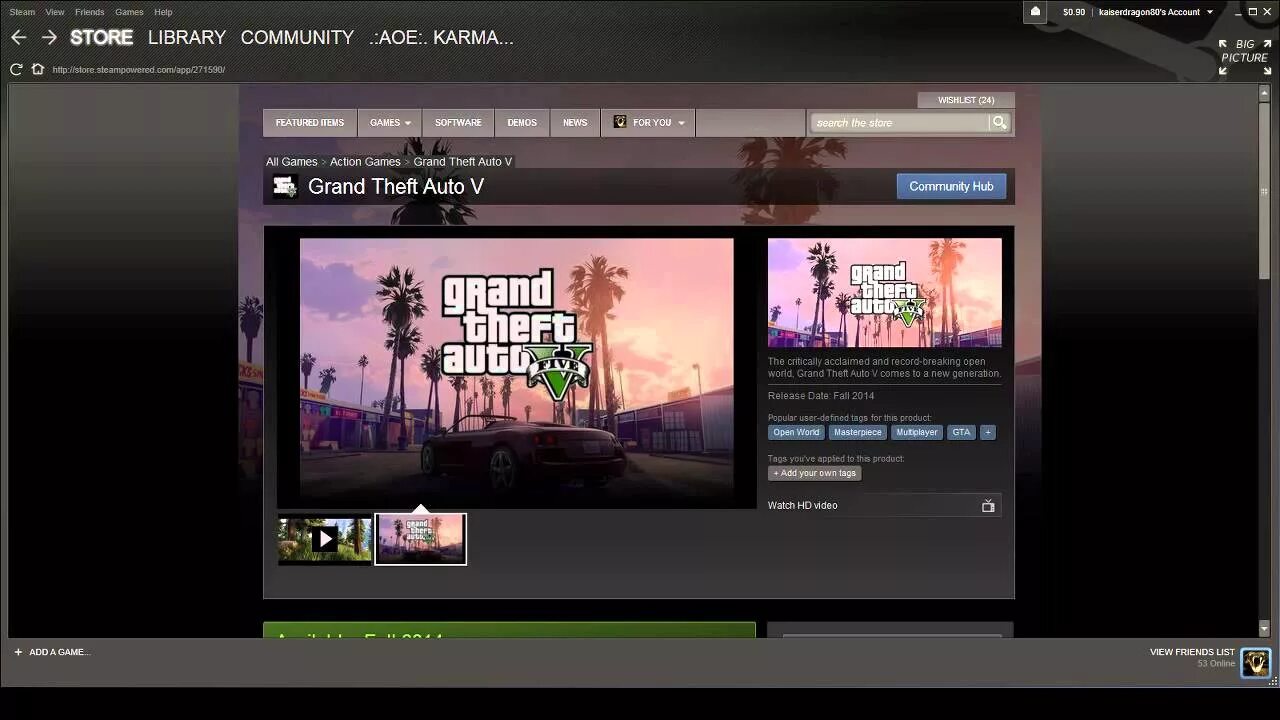Image resolution: width=1280 pixels, height=720 pixels.
Task: Select the GTA tag
Action: (961, 432)
